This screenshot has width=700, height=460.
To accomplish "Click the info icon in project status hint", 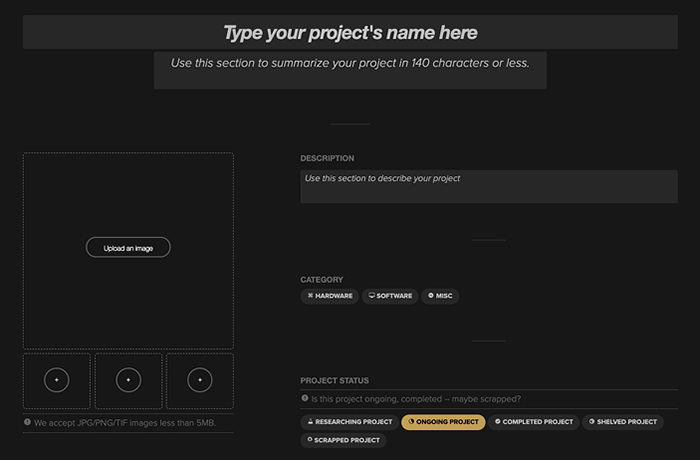I will click(305, 399).
